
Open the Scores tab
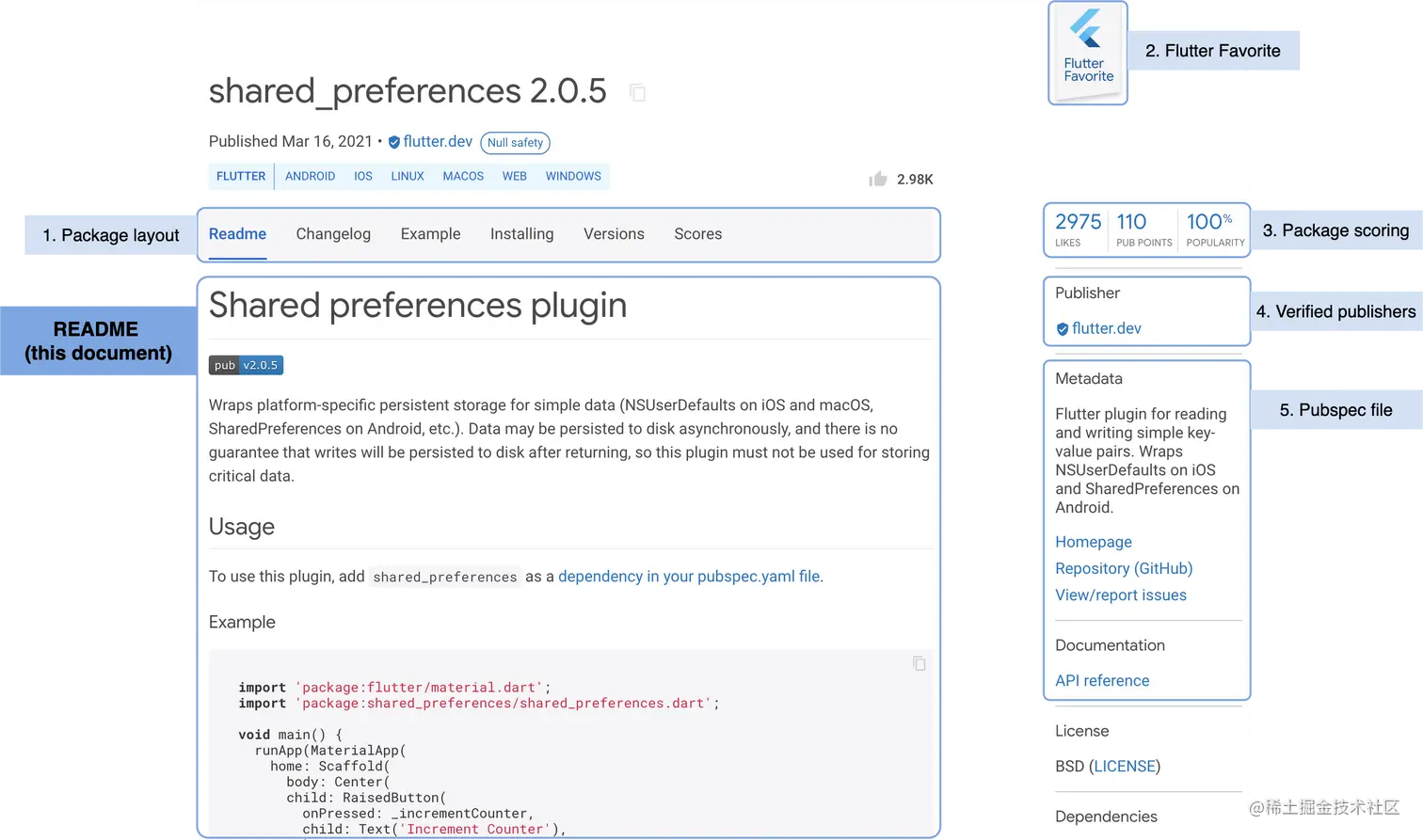[x=698, y=234]
